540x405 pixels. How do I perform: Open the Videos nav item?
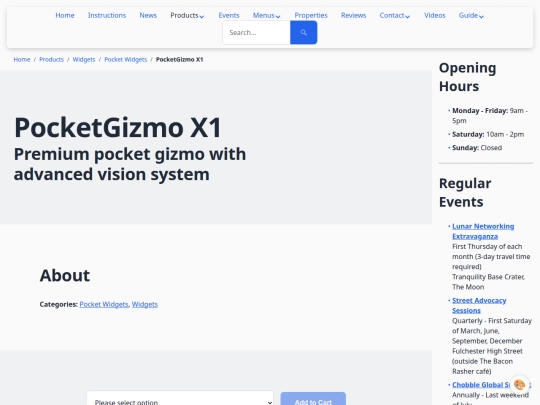(x=435, y=15)
